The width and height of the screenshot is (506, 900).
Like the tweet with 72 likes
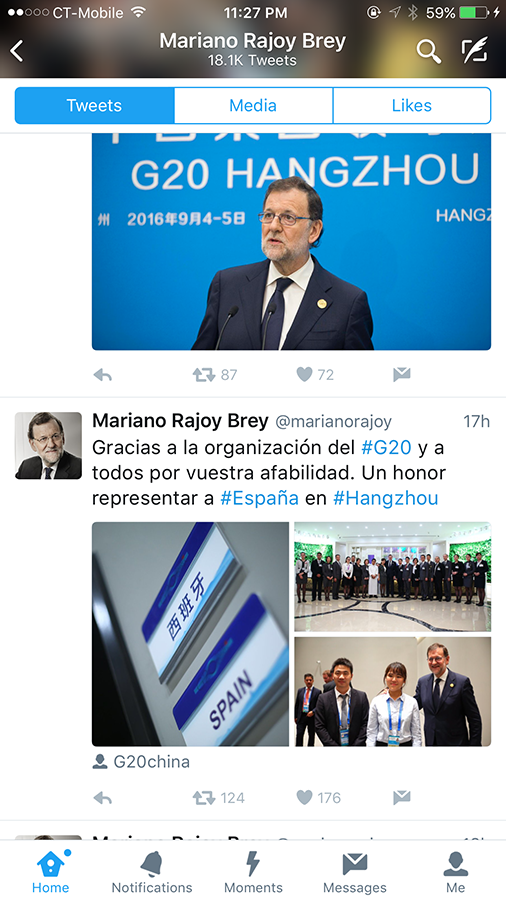click(305, 375)
